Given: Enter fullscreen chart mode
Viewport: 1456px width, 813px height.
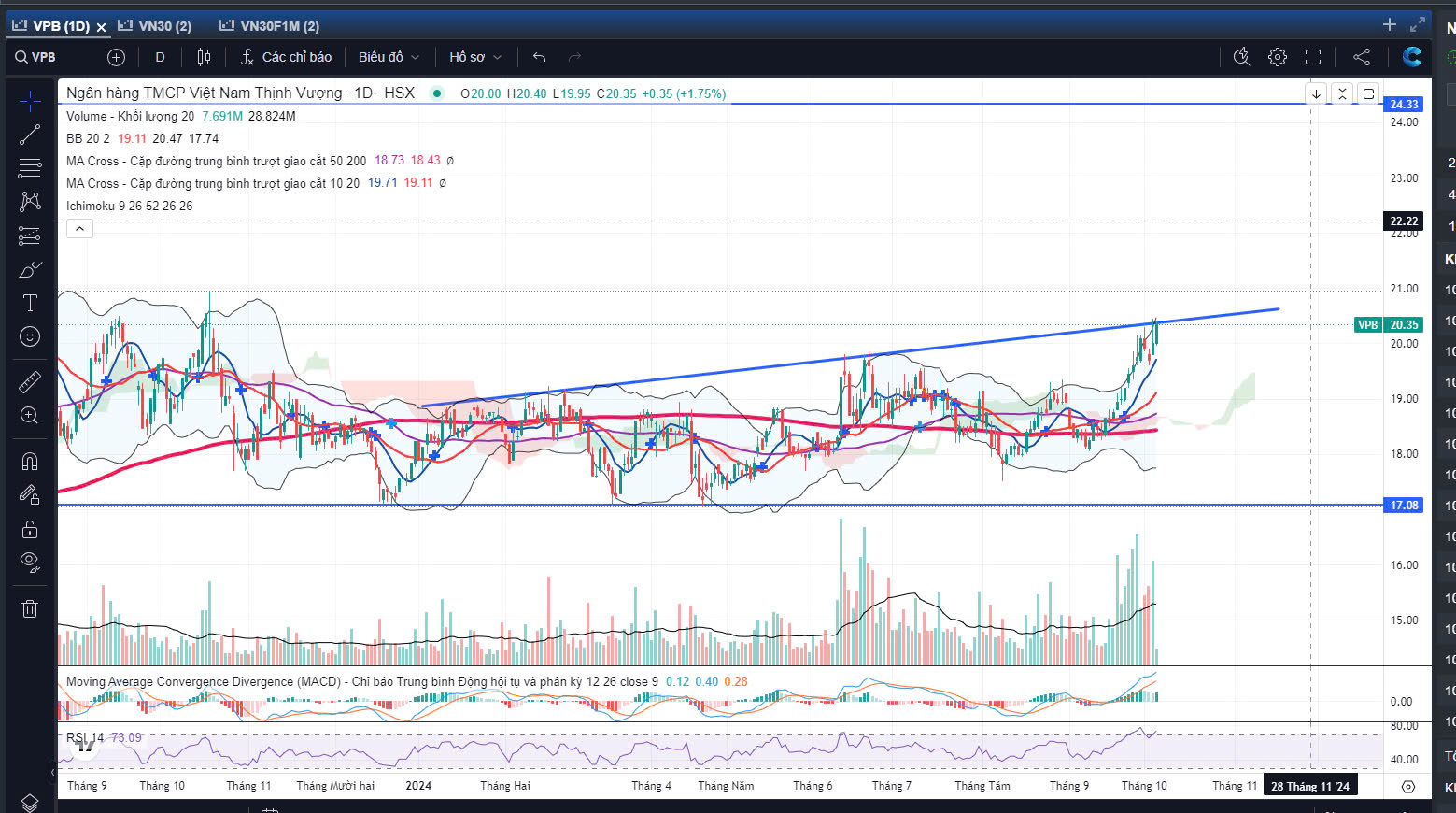Looking at the screenshot, I should coord(1313,57).
